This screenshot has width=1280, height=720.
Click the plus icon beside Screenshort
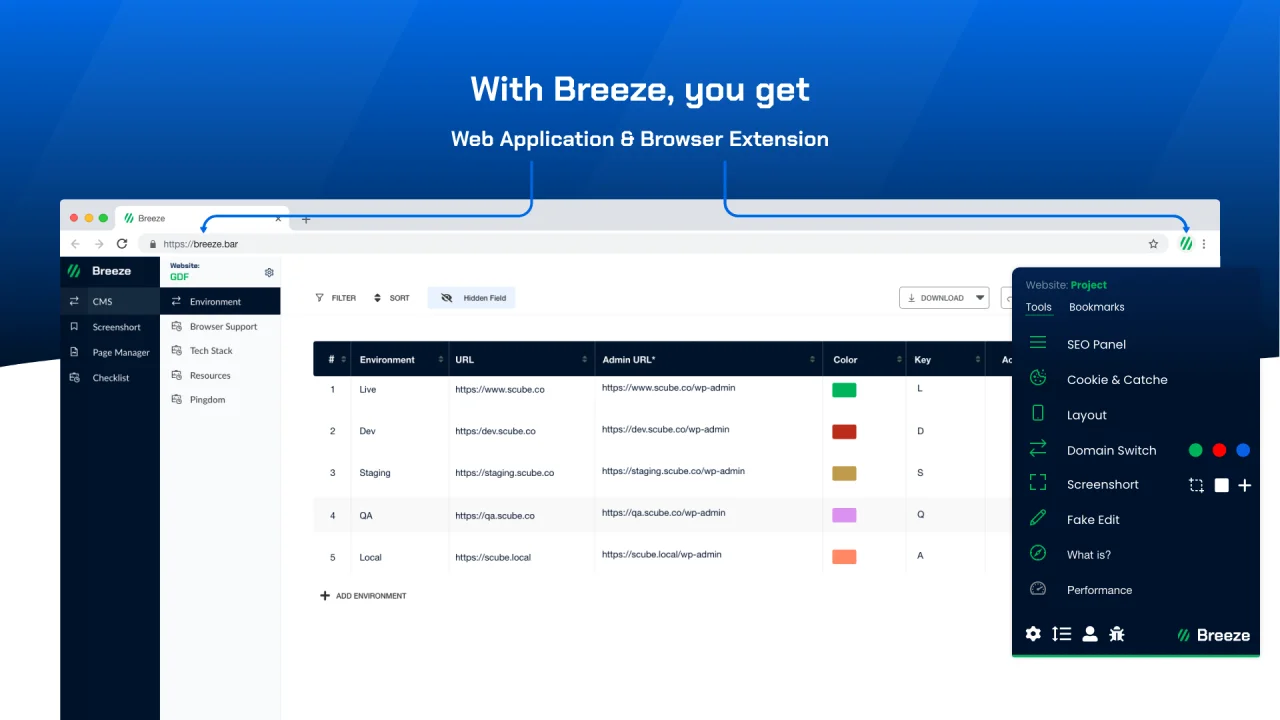click(1244, 485)
